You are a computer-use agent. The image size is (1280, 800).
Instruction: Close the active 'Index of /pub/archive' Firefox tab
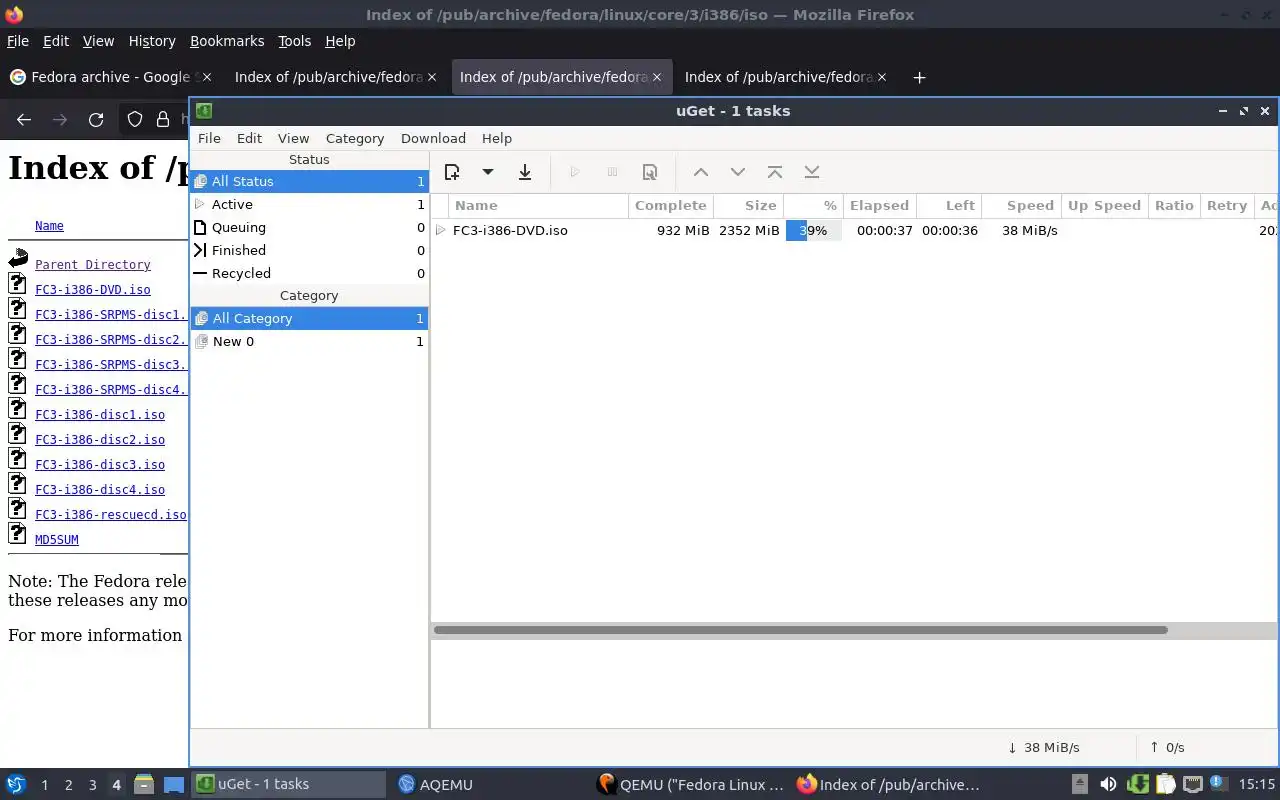[657, 77]
